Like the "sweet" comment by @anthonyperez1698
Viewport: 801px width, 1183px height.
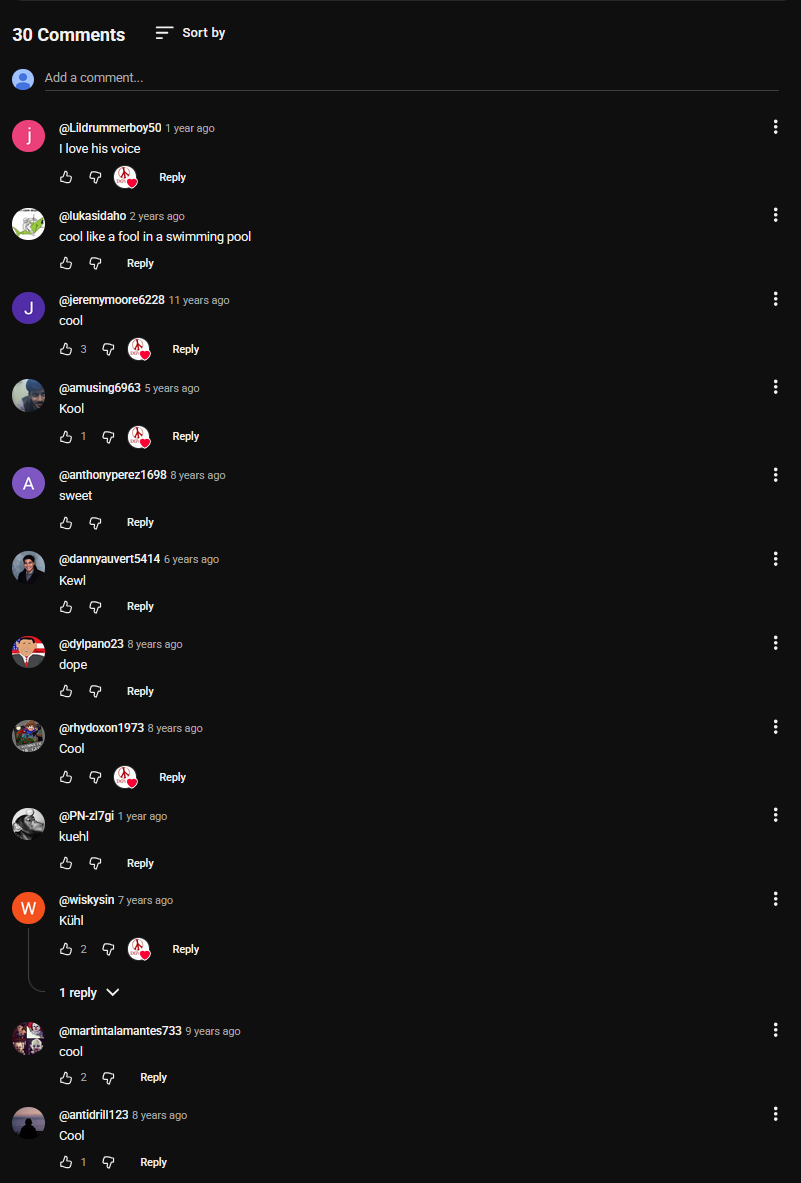66,523
